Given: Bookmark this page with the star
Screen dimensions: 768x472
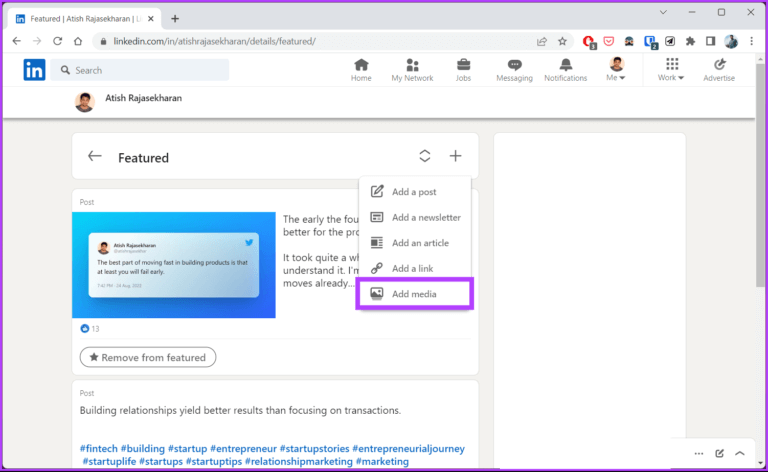Looking at the screenshot, I should [x=562, y=41].
